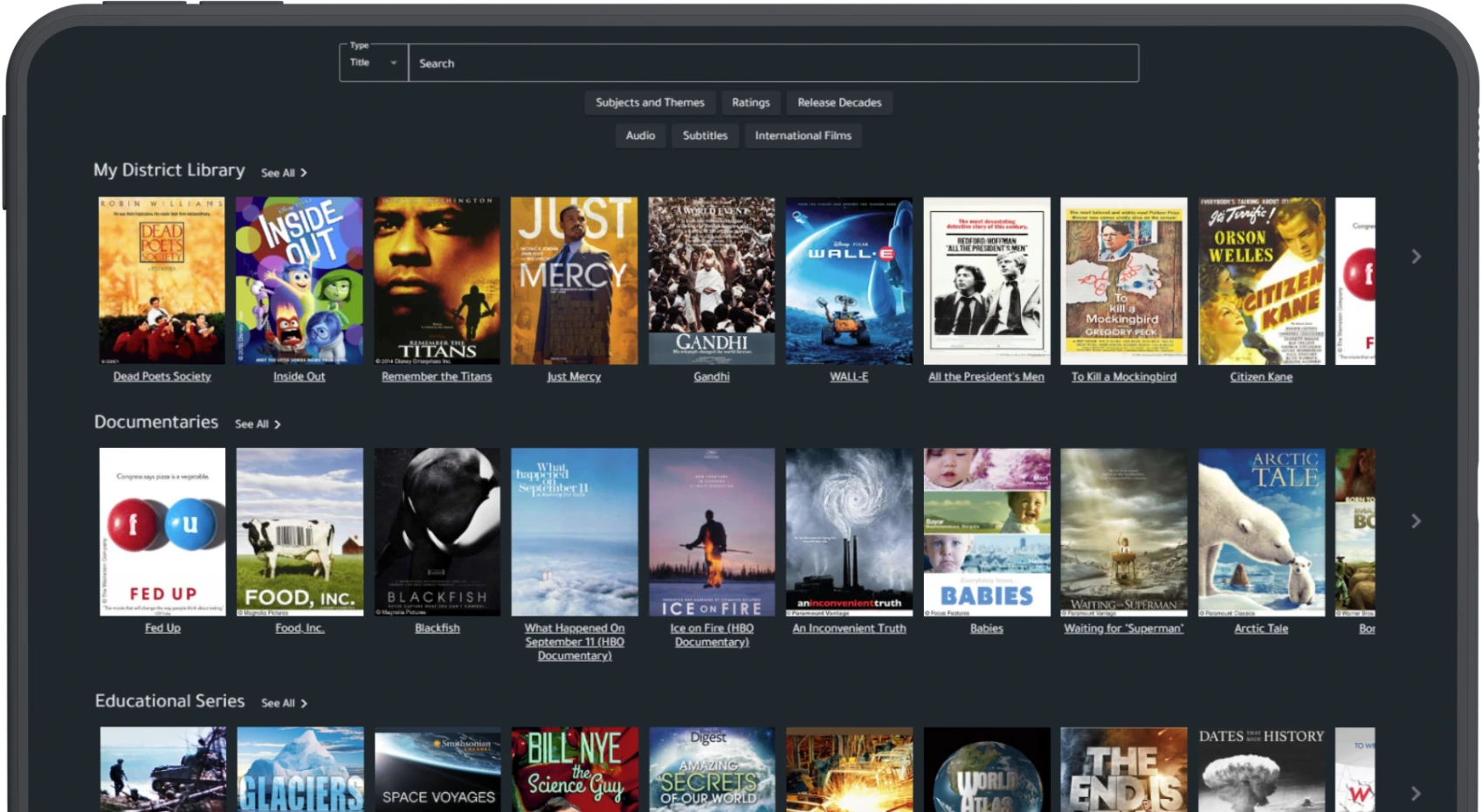
Task: Open the Glaciers series thumbnail
Action: click(300, 770)
